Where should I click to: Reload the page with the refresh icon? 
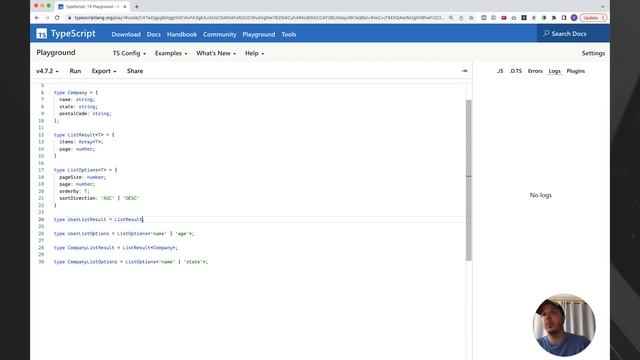pos(57,18)
